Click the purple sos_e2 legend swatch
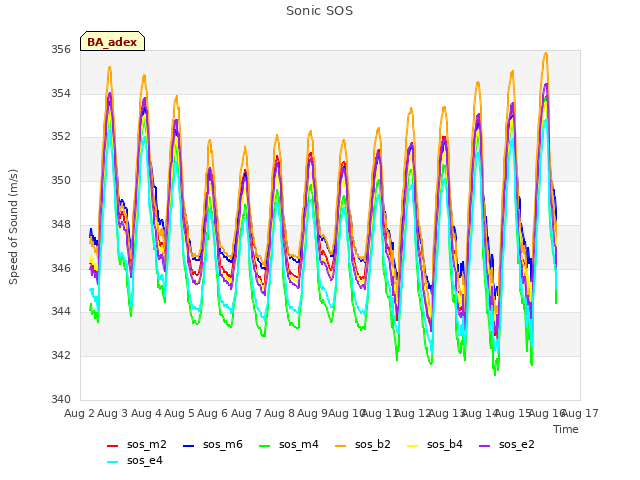 [x=484, y=446]
